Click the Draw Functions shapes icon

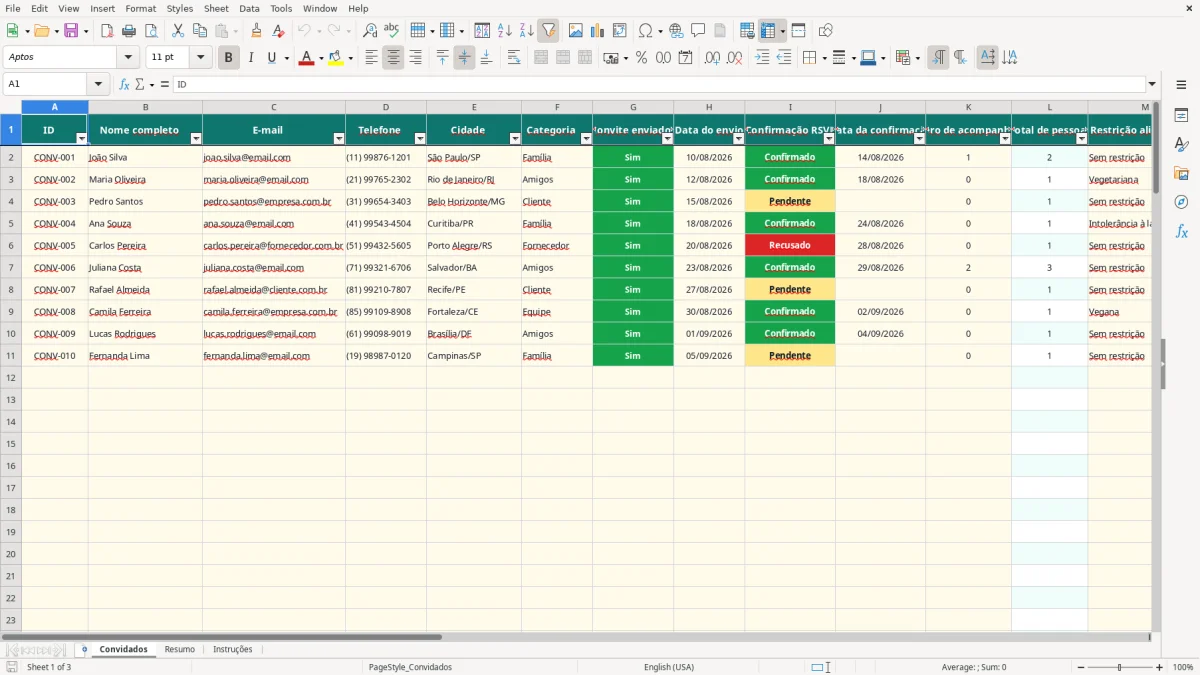click(826, 31)
